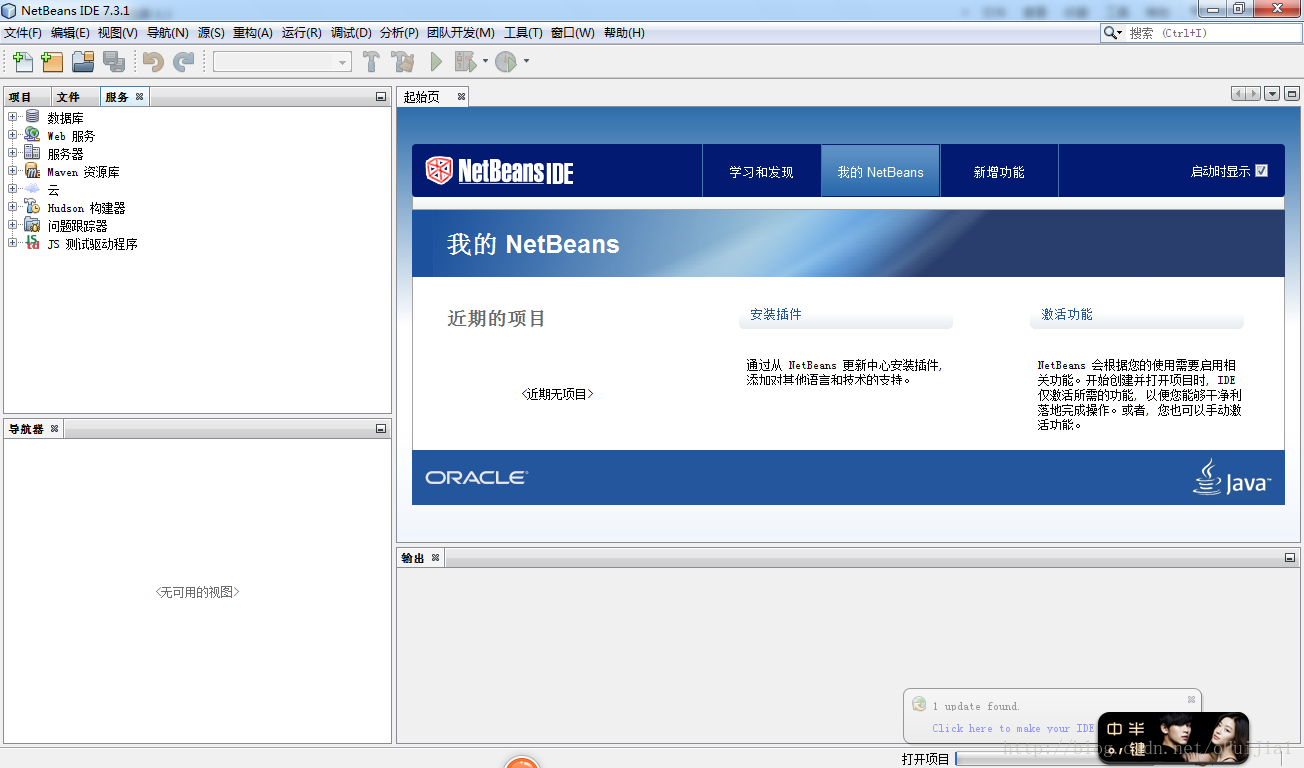1304x768 pixels.
Task: Open the 文件(F) menu
Action: 23,33
